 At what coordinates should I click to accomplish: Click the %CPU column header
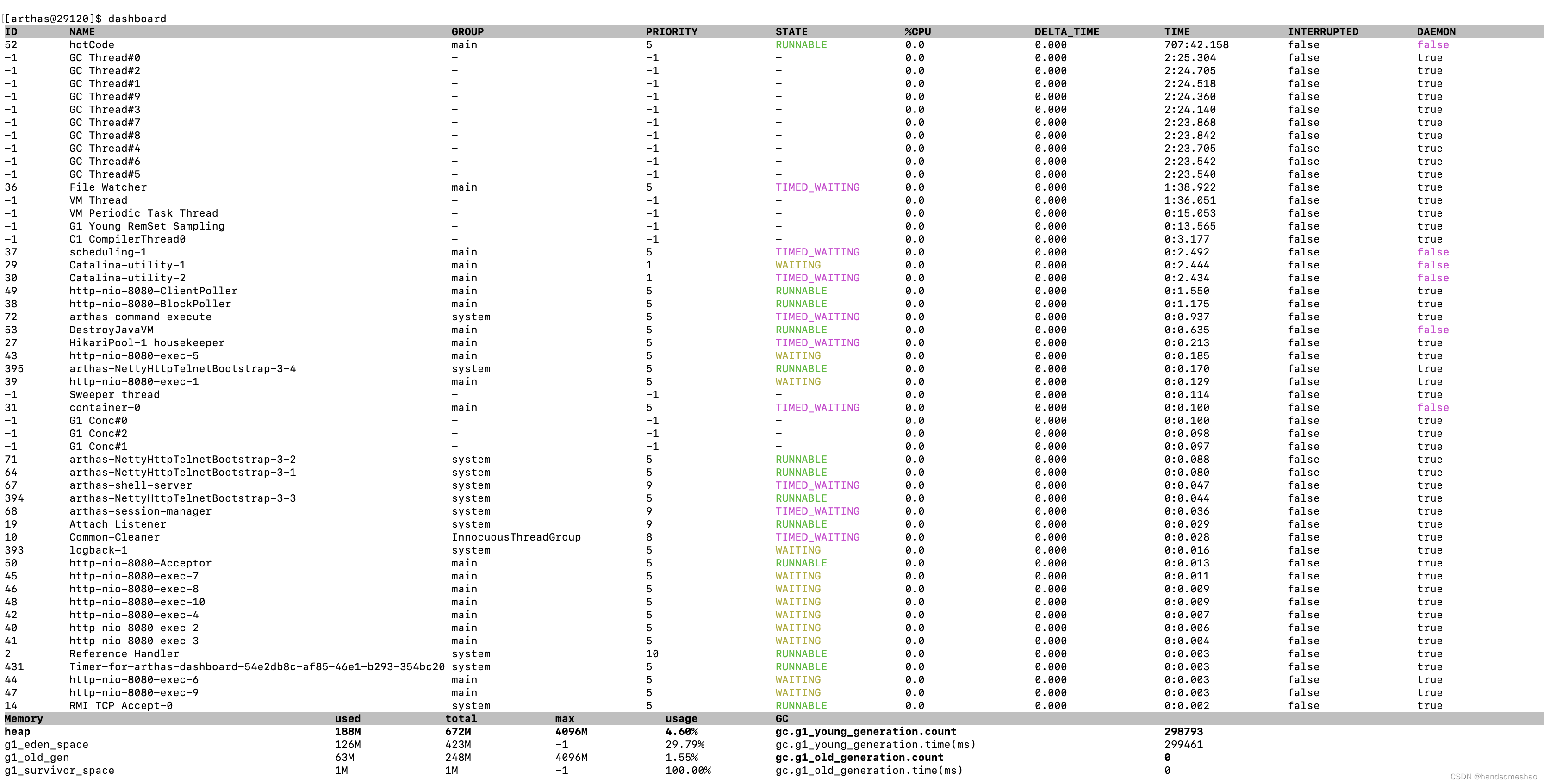point(918,32)
